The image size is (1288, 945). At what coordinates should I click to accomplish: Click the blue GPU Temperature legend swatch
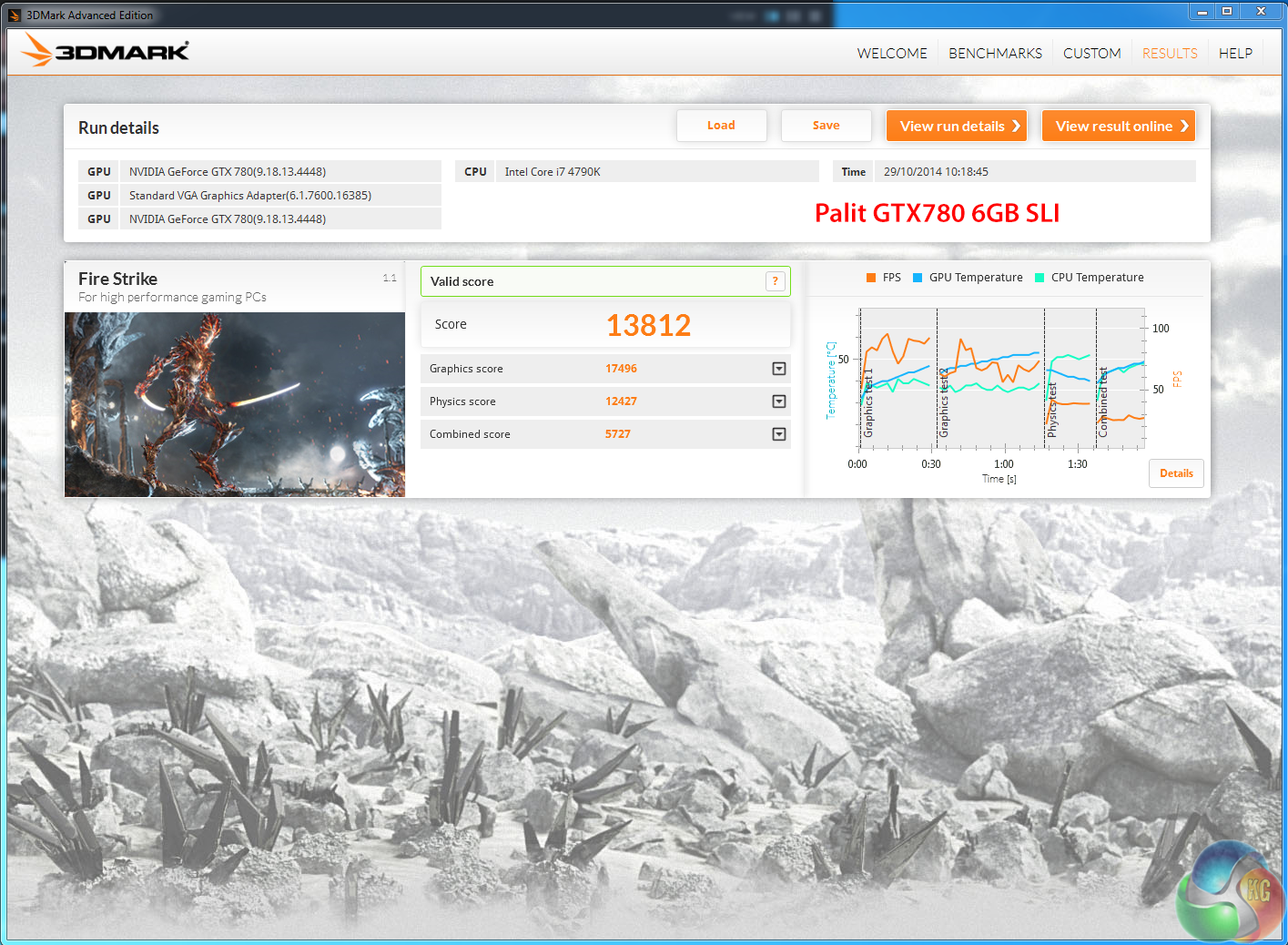click(918, 278)
